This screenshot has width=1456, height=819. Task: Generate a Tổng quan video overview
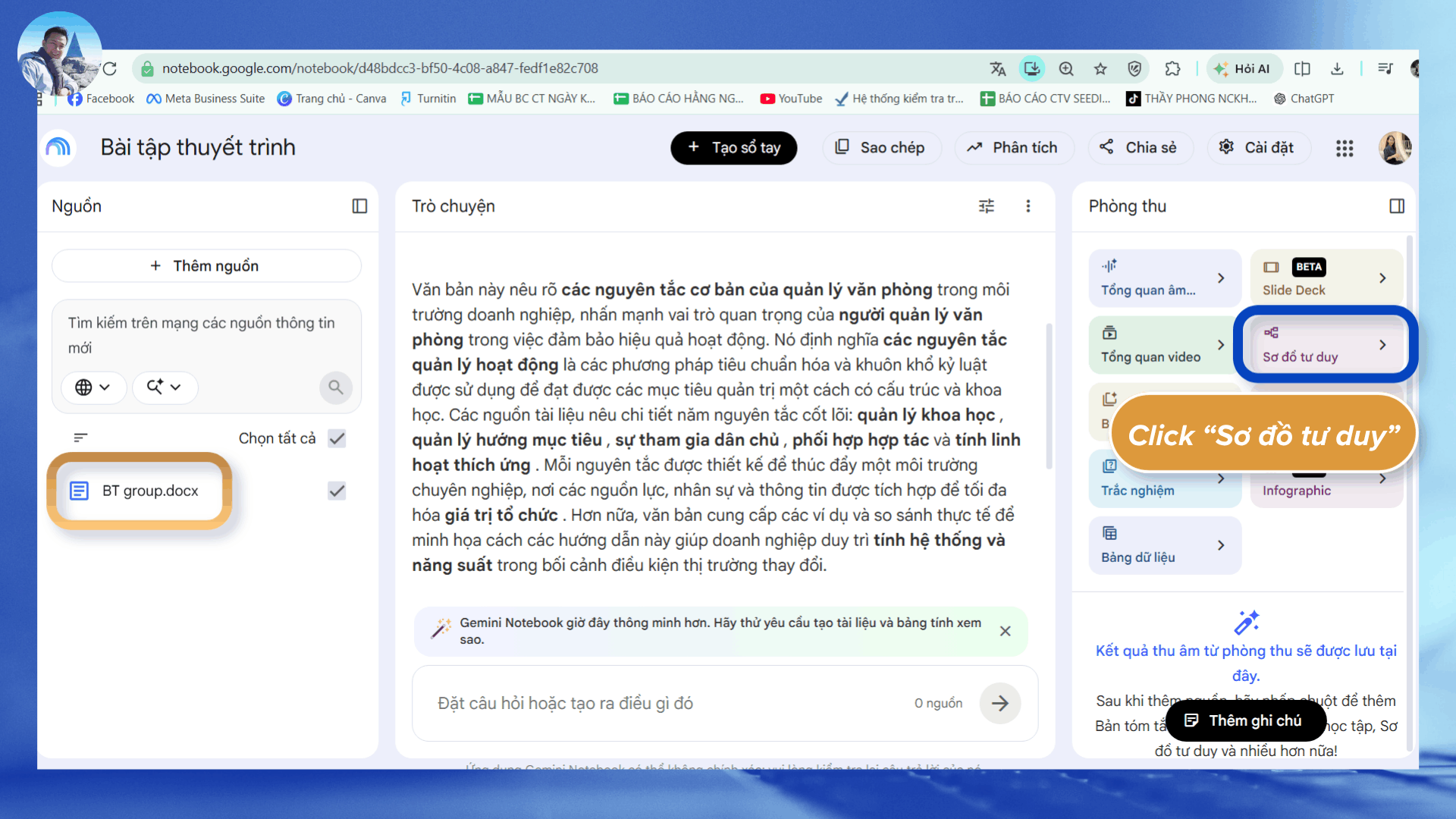point(1165,345)
